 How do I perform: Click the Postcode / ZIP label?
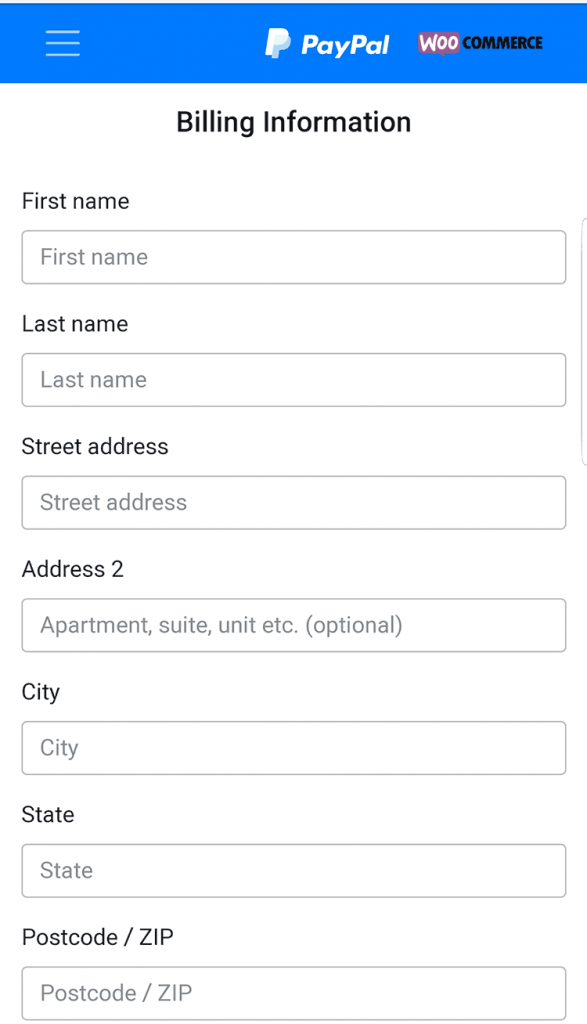pyautogui.click(x=98, y=937)
